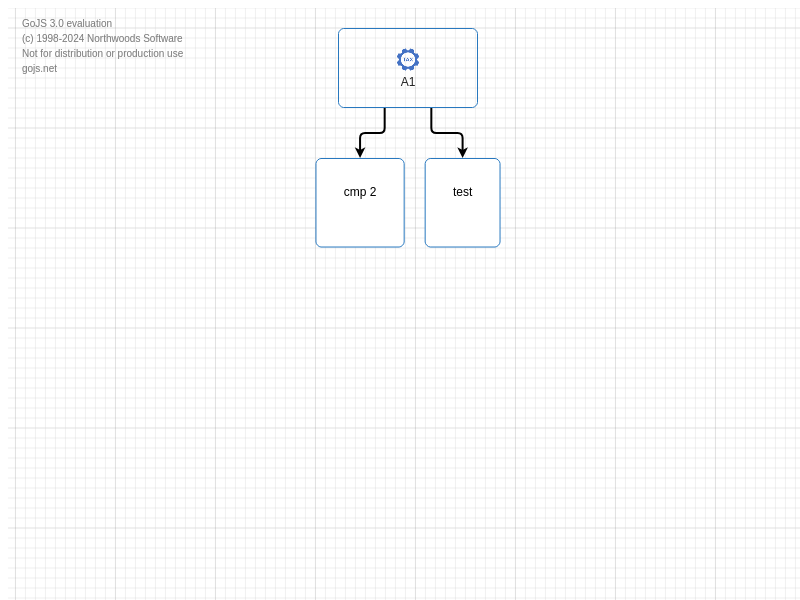The width and height of the screenshot is (800, 600).
Task: Click the Northwoods Software copyright line
Action: 102,38
